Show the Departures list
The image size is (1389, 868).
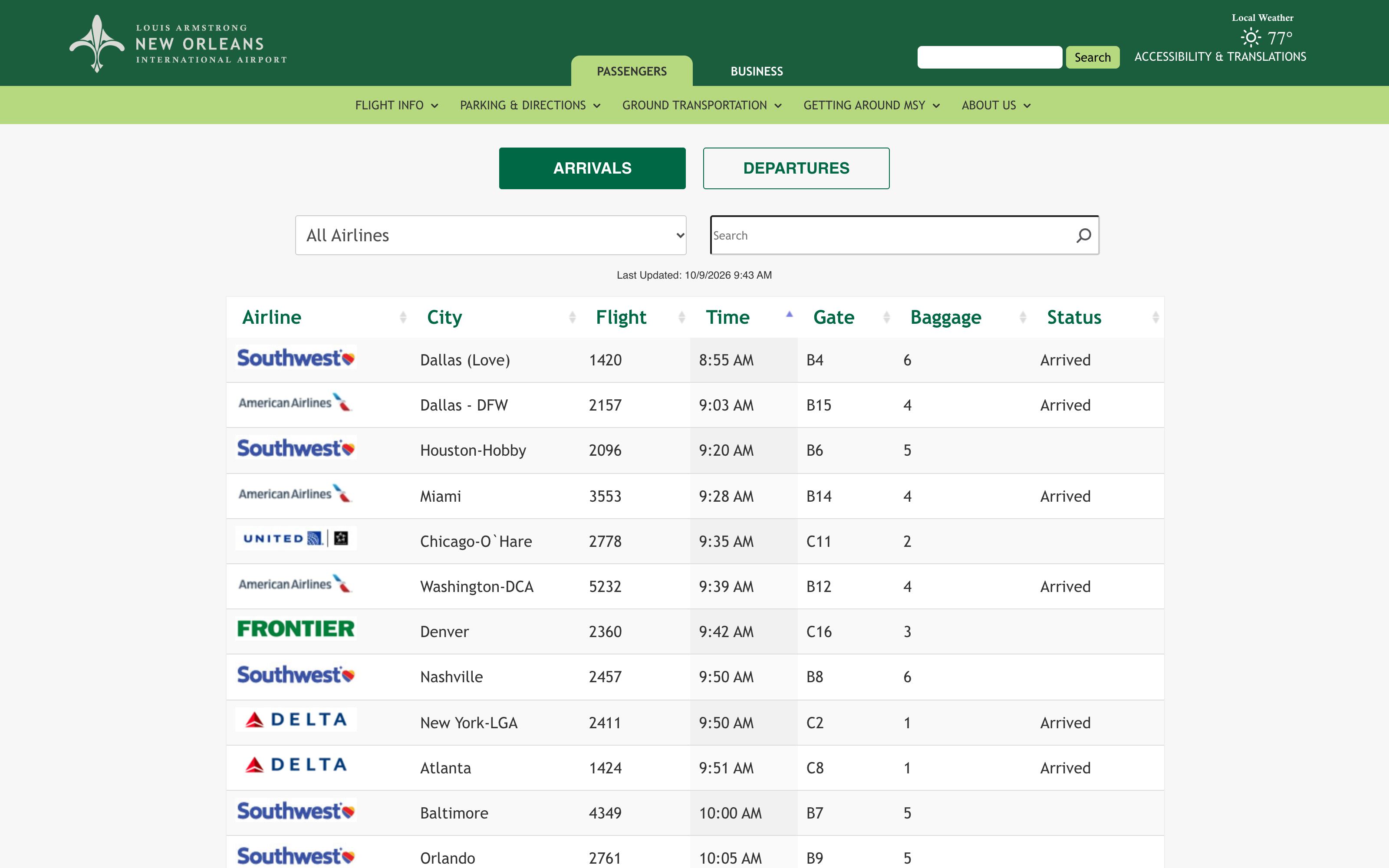point(796,168)
